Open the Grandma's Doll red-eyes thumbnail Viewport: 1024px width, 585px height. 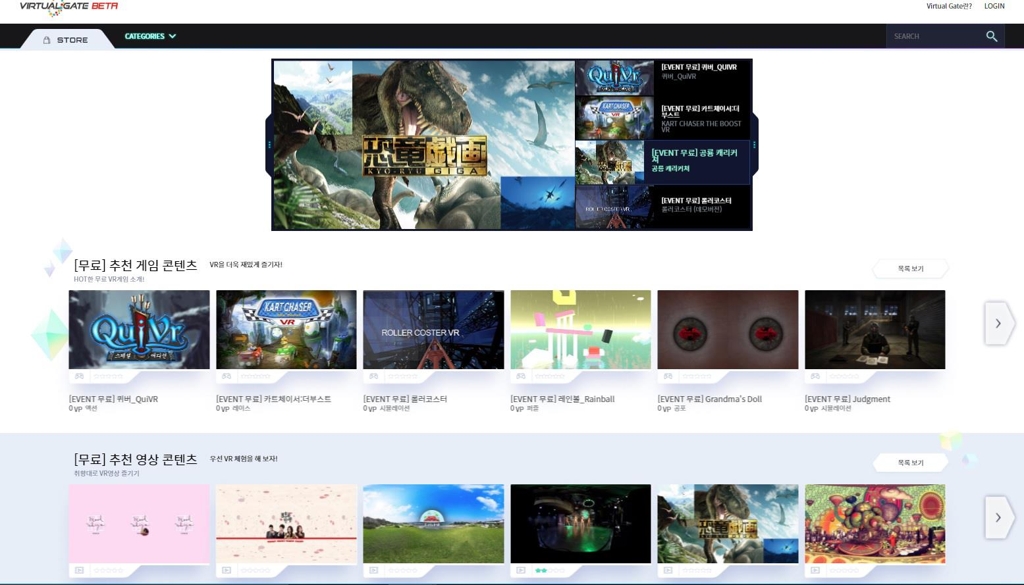pos(728,330)
